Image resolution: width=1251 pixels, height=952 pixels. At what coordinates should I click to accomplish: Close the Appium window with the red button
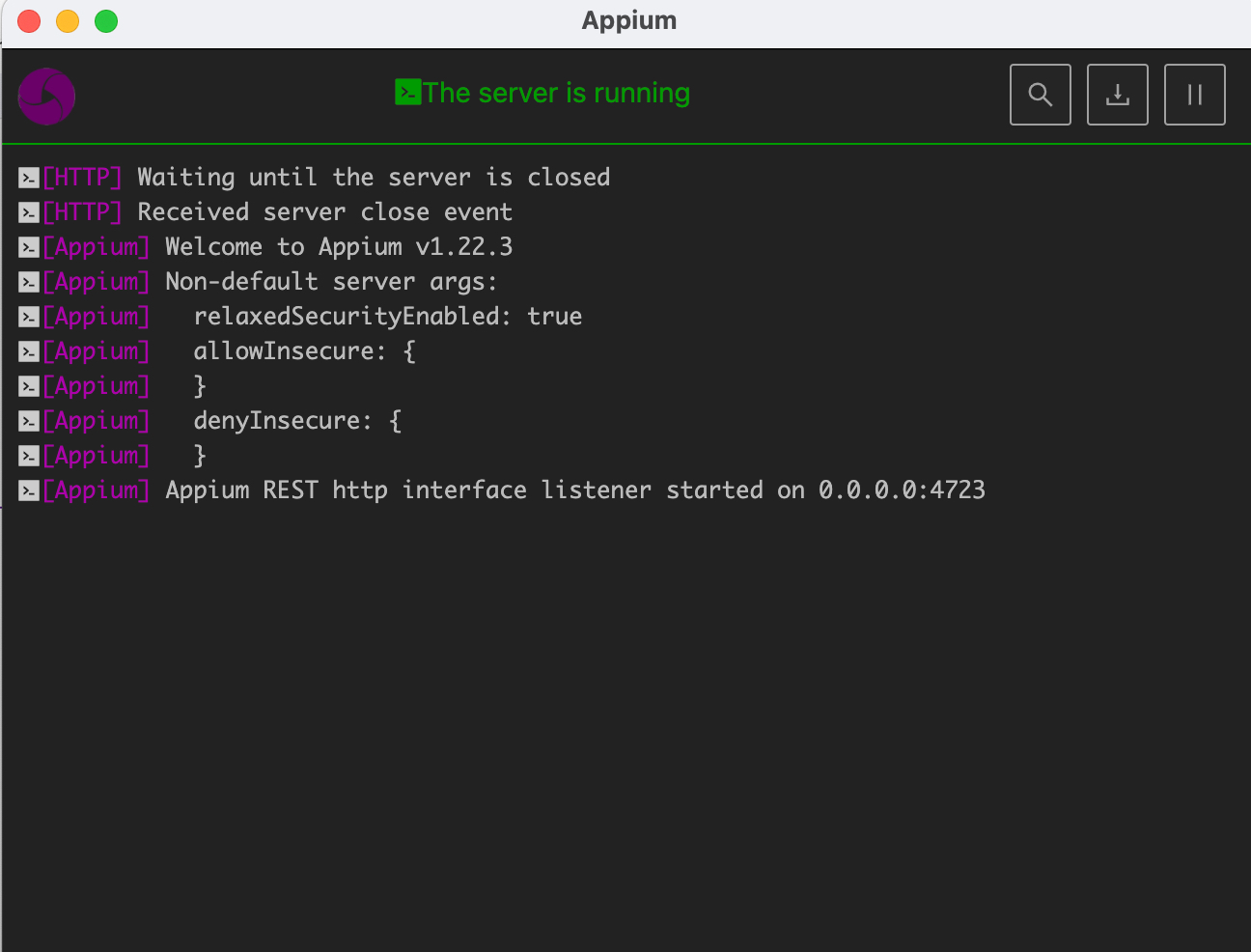(x=29, y=21)
